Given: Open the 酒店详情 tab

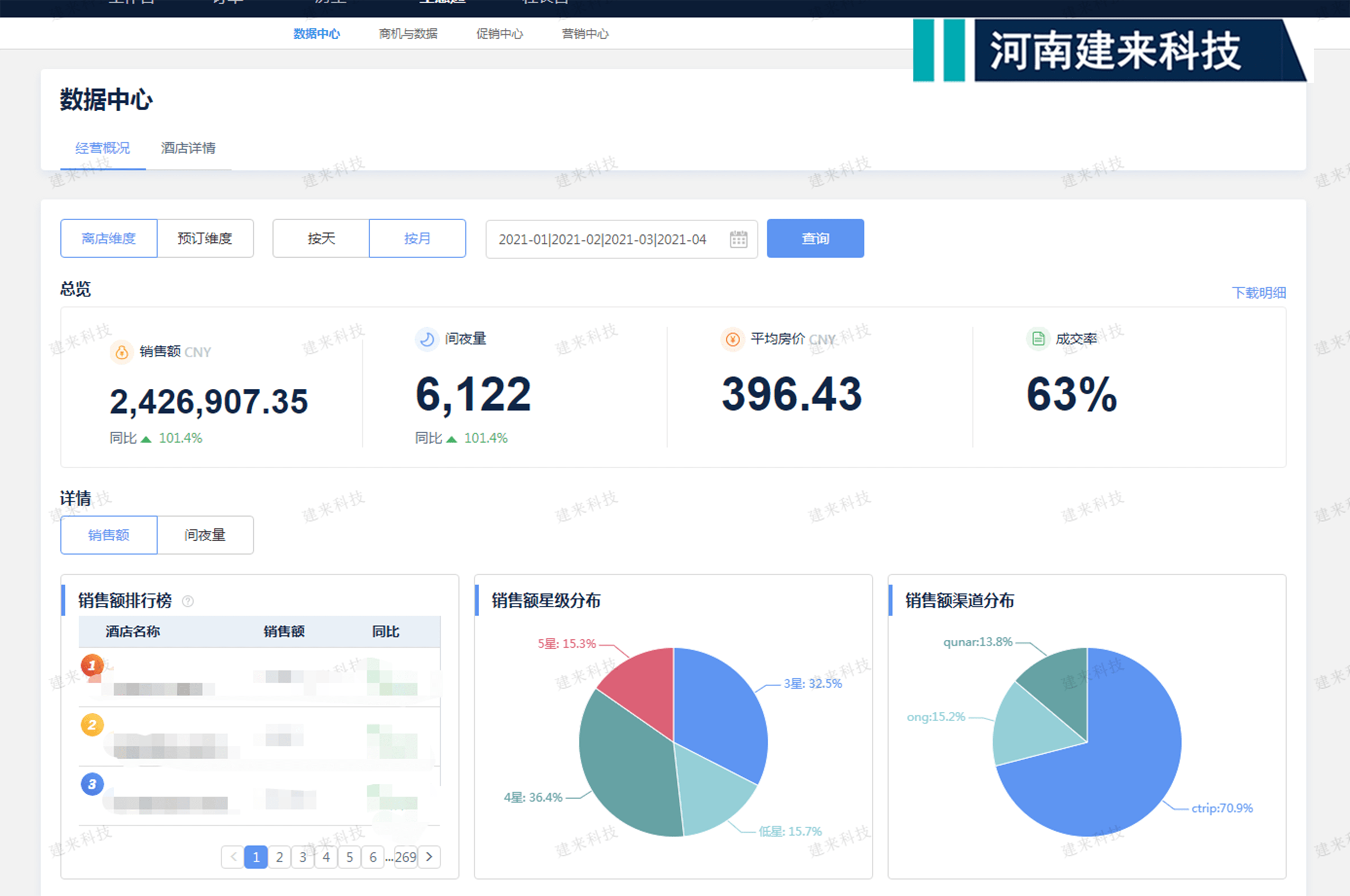Looking at the screenshot, I should point(189,148).
